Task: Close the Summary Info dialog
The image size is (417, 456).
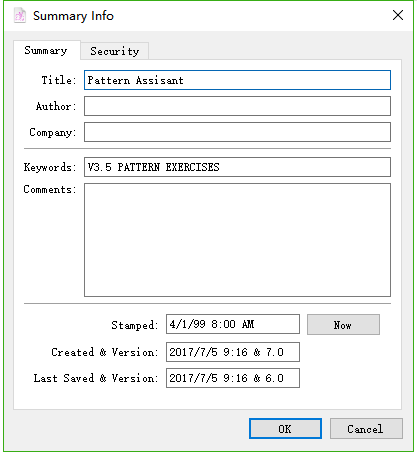Action: pos(398,15)
